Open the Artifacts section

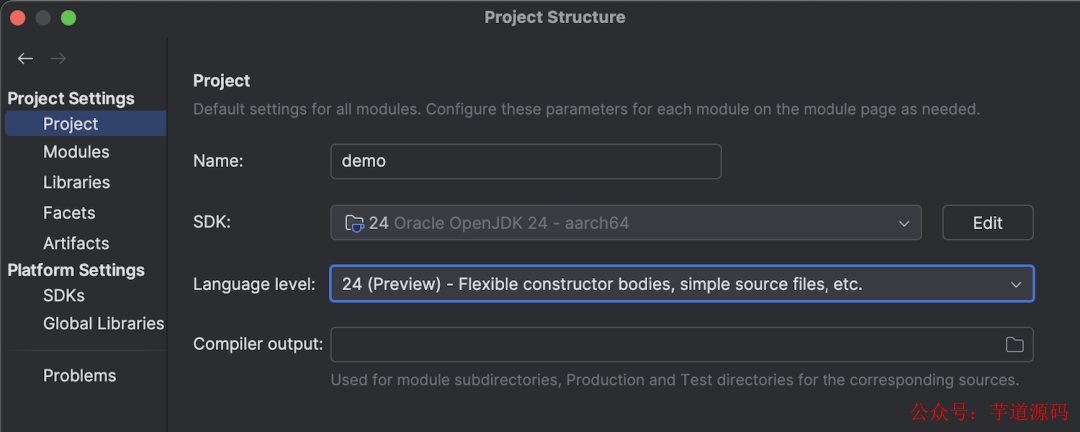(x=76, y=243)
